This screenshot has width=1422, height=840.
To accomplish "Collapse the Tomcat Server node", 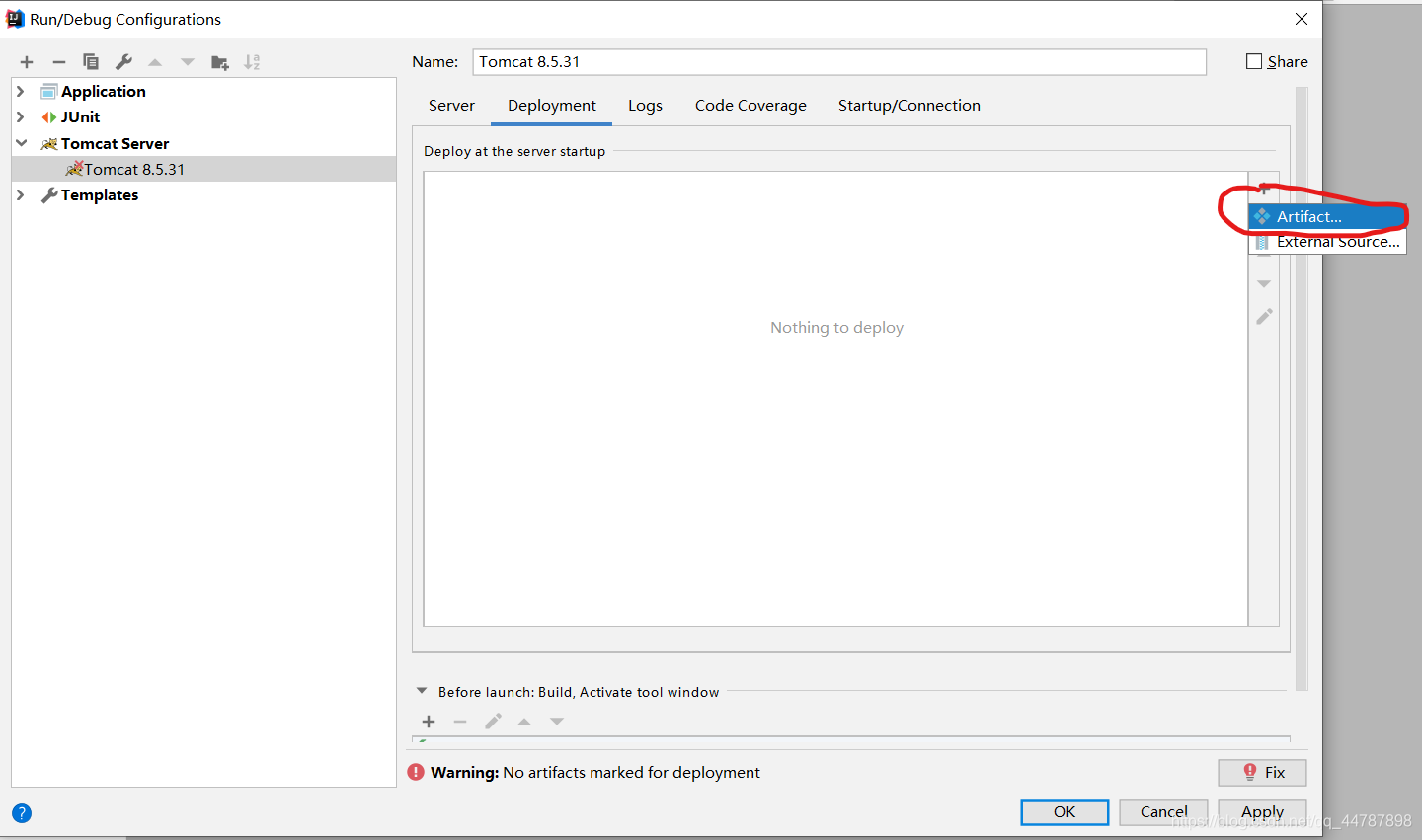I will [21, 143].
